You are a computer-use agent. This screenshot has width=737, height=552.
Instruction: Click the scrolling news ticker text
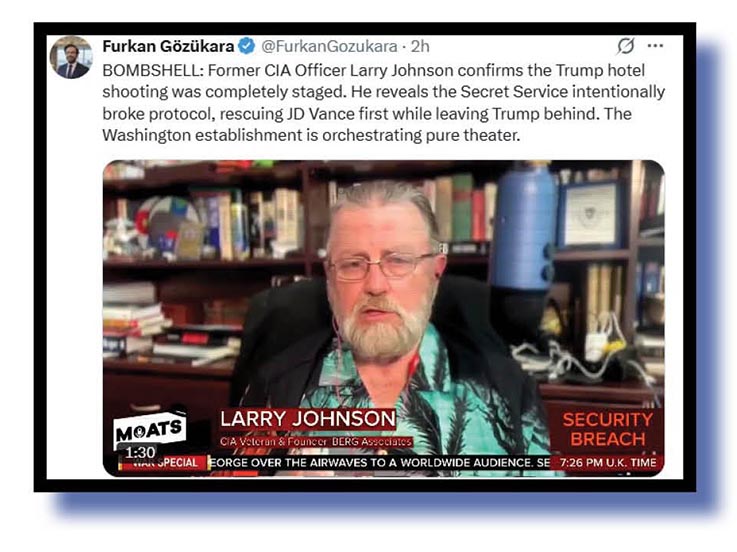tap(380, 463)
